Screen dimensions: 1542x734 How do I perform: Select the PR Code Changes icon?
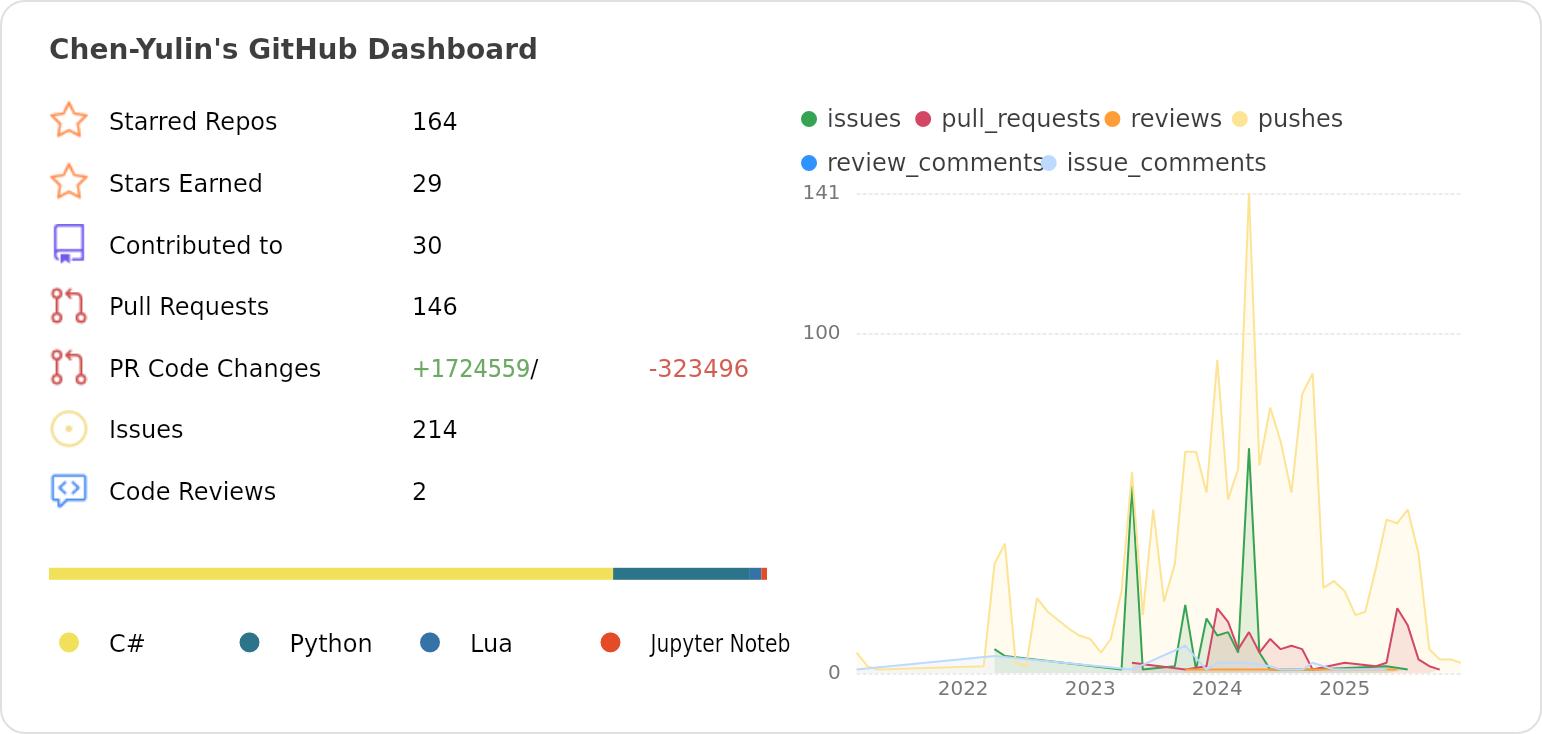click(x=68, y=368)
